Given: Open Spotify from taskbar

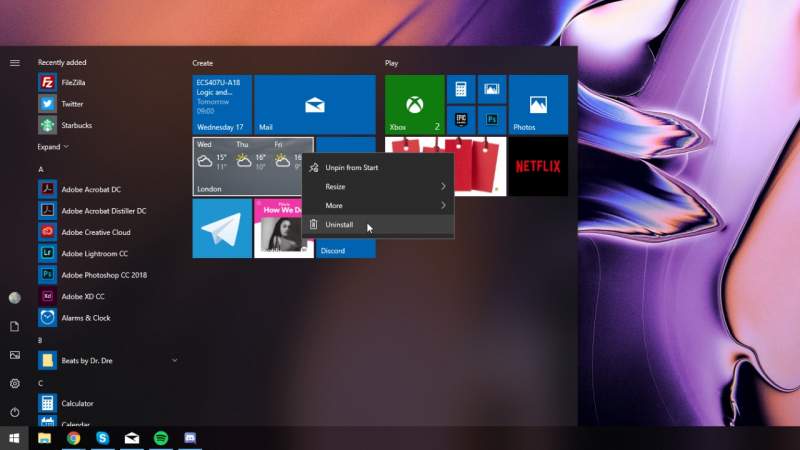Looking at the screenshot, I should coord(161,438).
